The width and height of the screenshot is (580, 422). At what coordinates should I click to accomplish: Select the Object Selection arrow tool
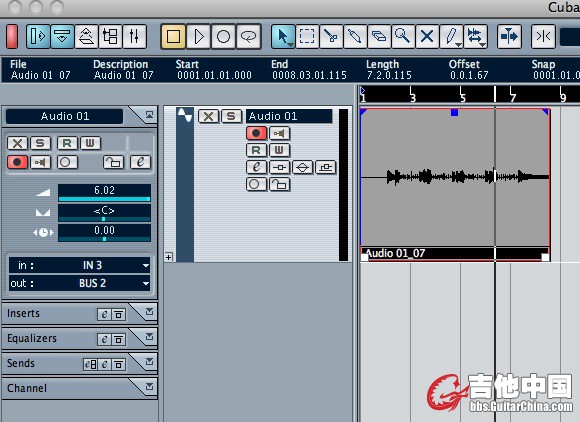283,36
